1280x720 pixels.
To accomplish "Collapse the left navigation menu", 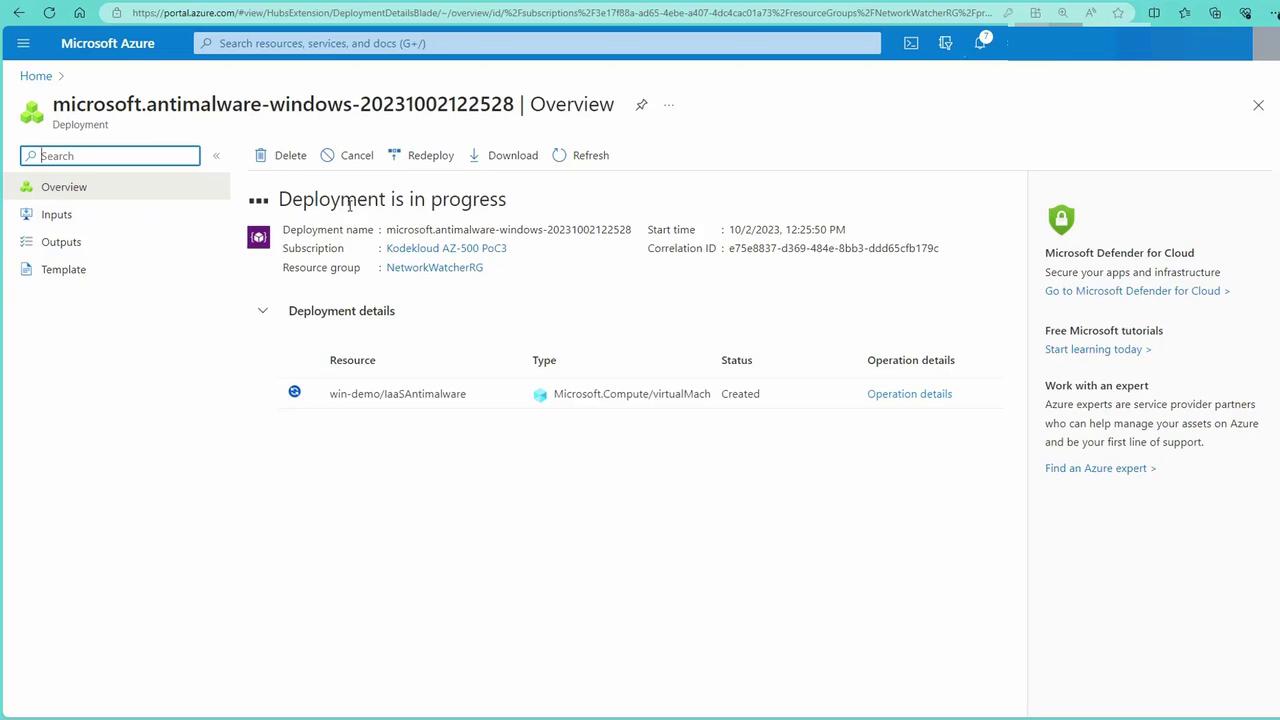I will click(216, 155).
